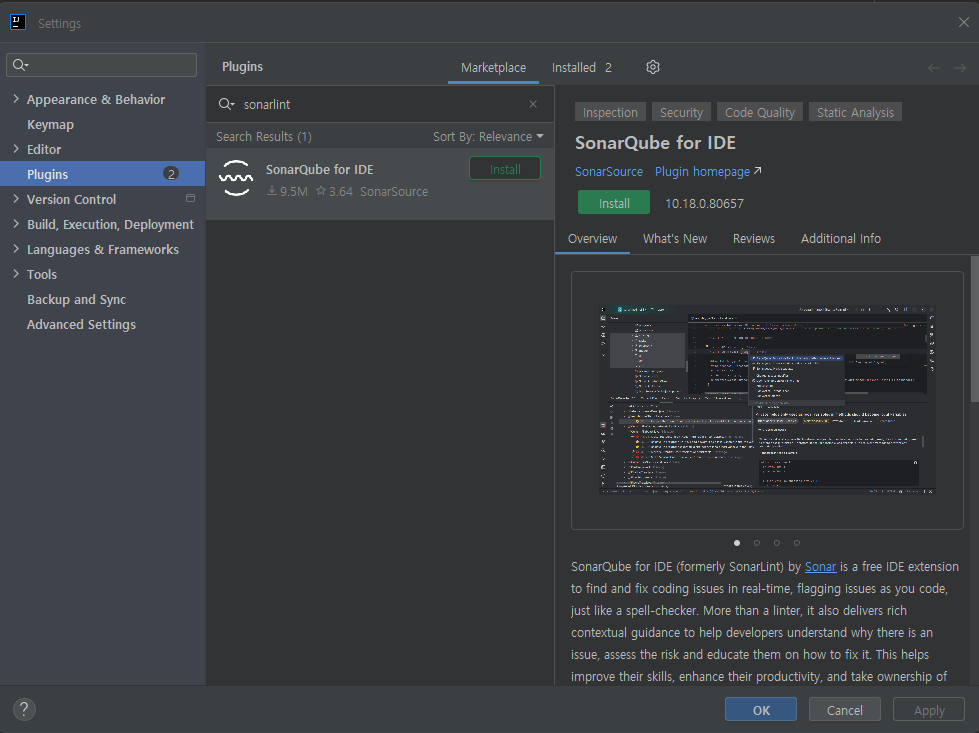
Task: Follow the Sonar hyperlink in description
Action: coord(820,566)
